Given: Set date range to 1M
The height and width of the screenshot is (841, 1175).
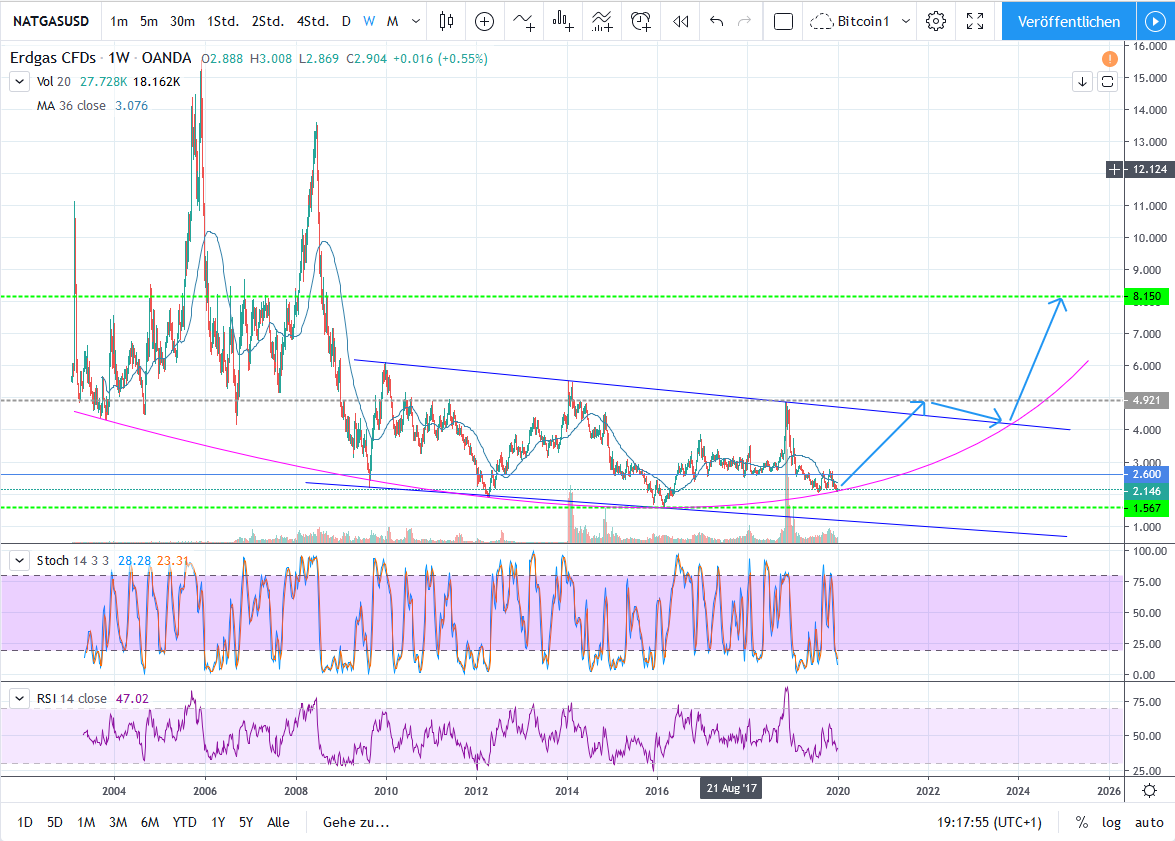Looking at the screenshot, I should click(x=86, y=822).
